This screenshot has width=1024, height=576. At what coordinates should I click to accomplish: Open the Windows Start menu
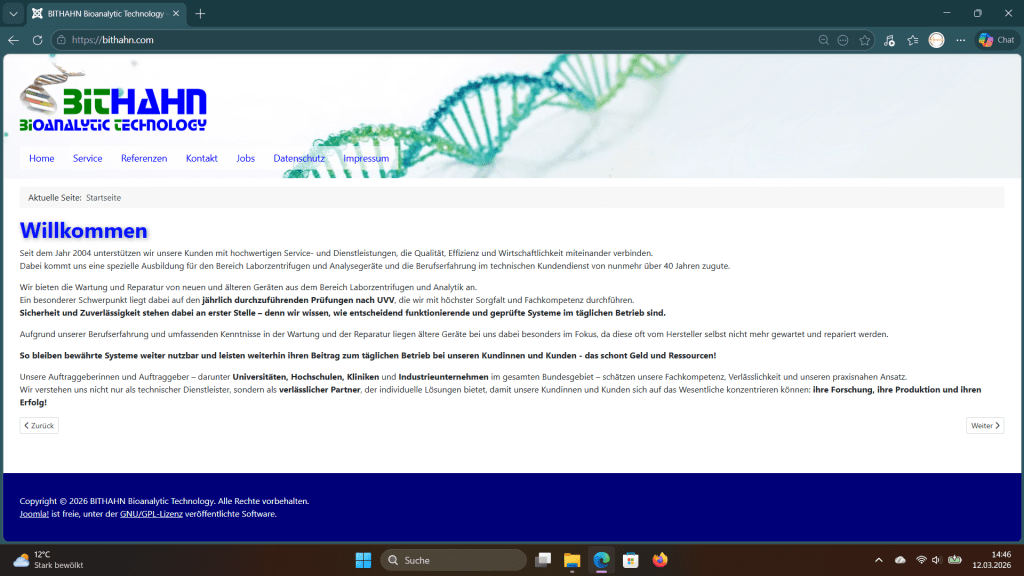363,560
